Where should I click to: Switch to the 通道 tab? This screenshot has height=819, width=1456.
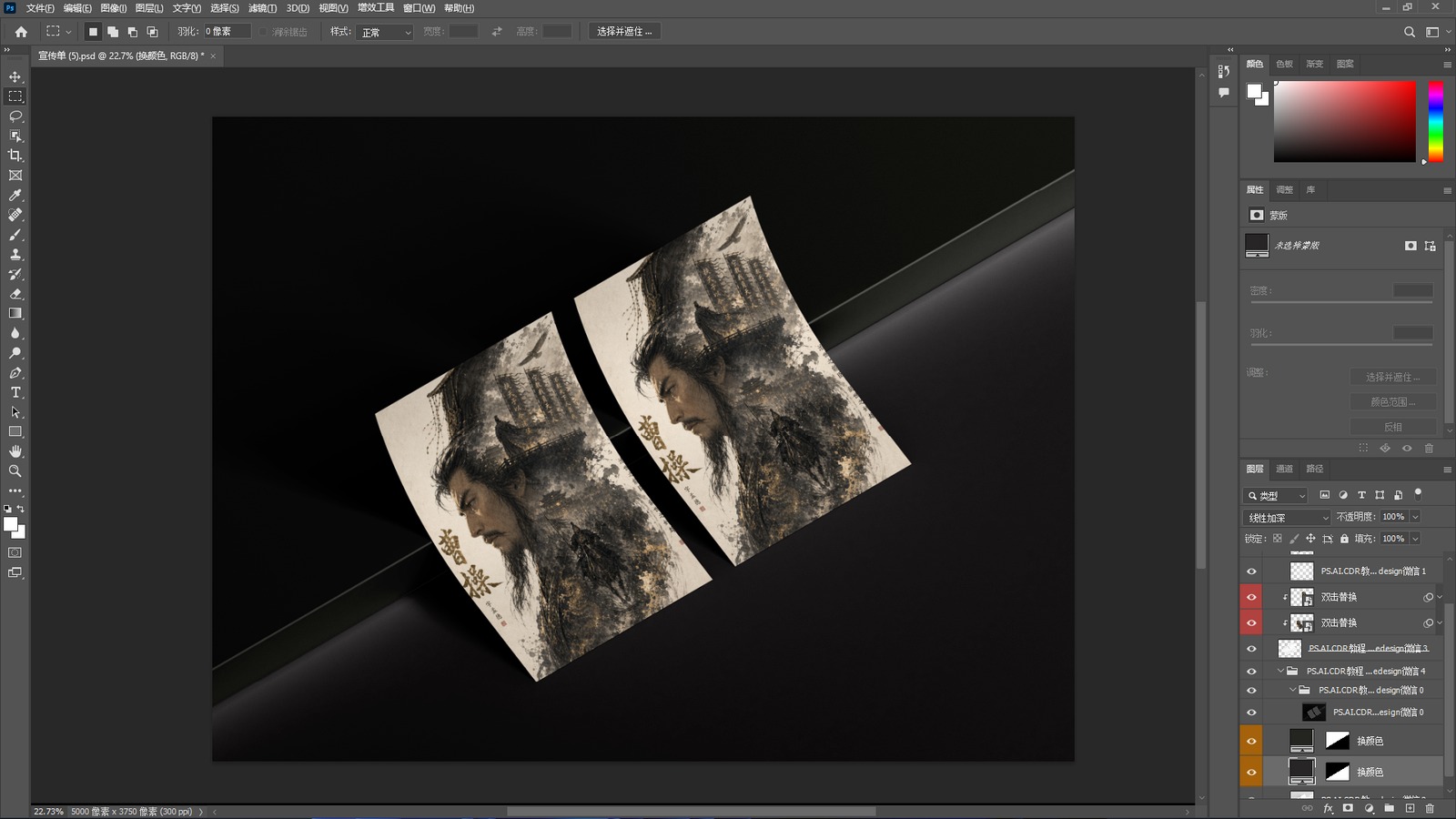[1284, 469]
